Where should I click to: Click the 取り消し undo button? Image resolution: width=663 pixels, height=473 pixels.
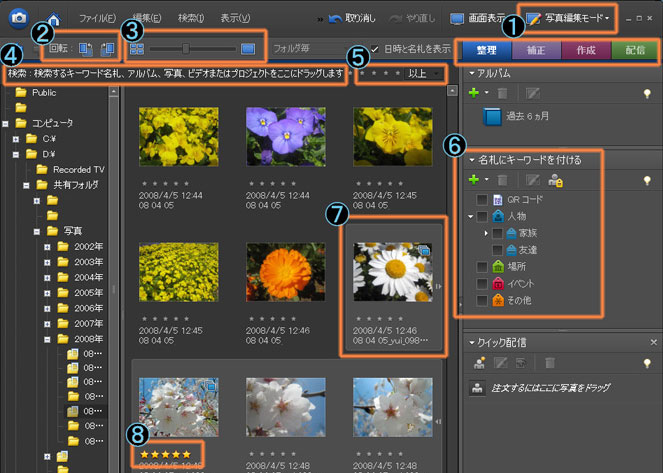(x=358, y=19)
